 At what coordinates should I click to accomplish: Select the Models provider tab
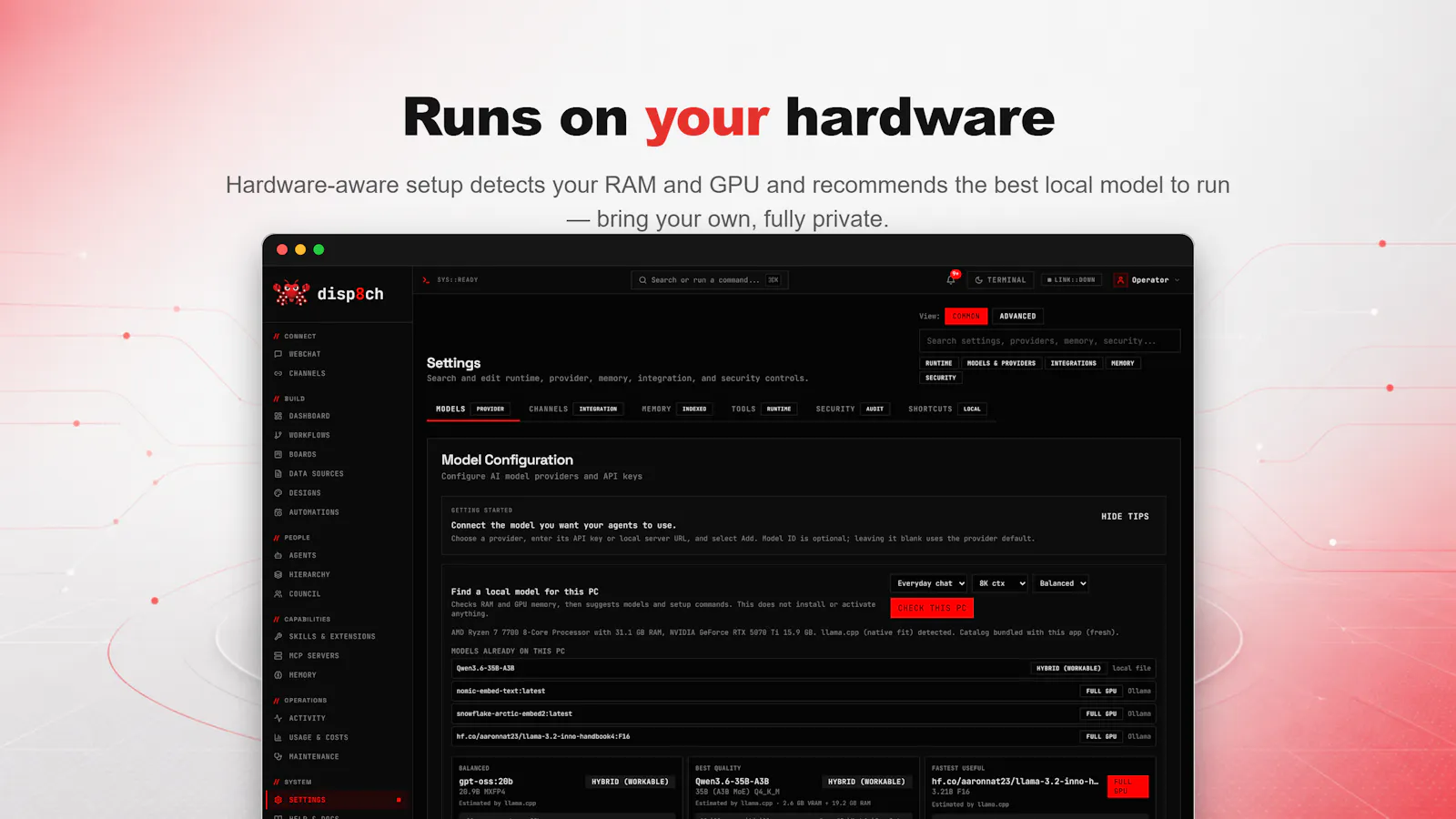click(471, 409)
